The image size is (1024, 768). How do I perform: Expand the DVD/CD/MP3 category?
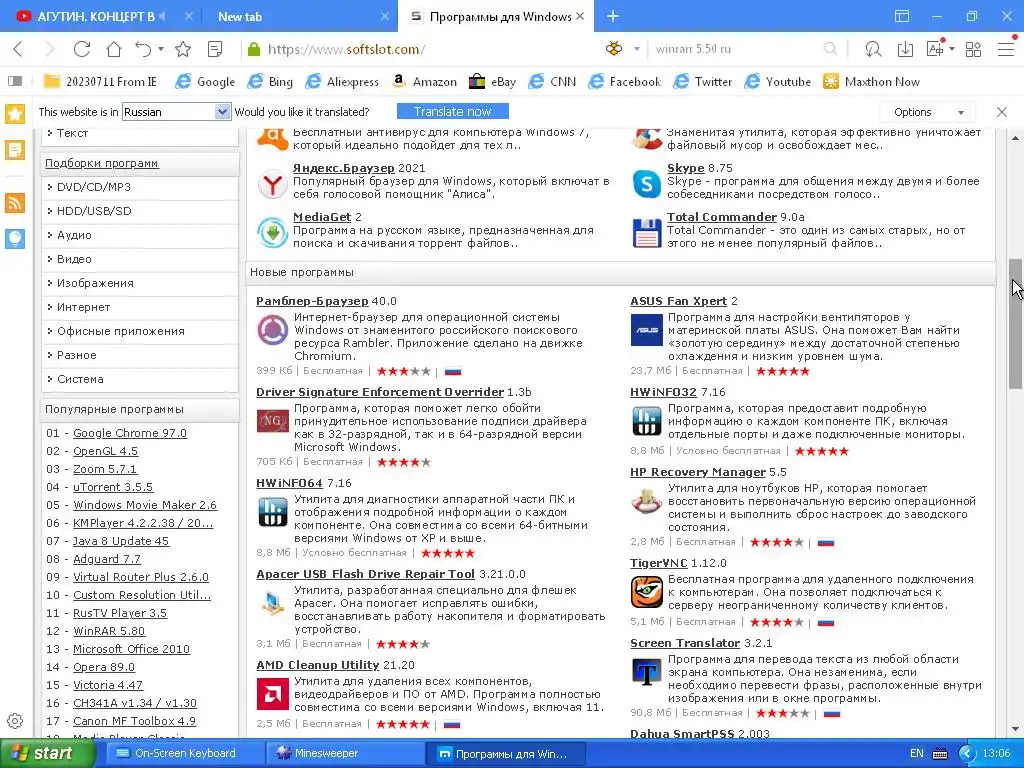93,187
